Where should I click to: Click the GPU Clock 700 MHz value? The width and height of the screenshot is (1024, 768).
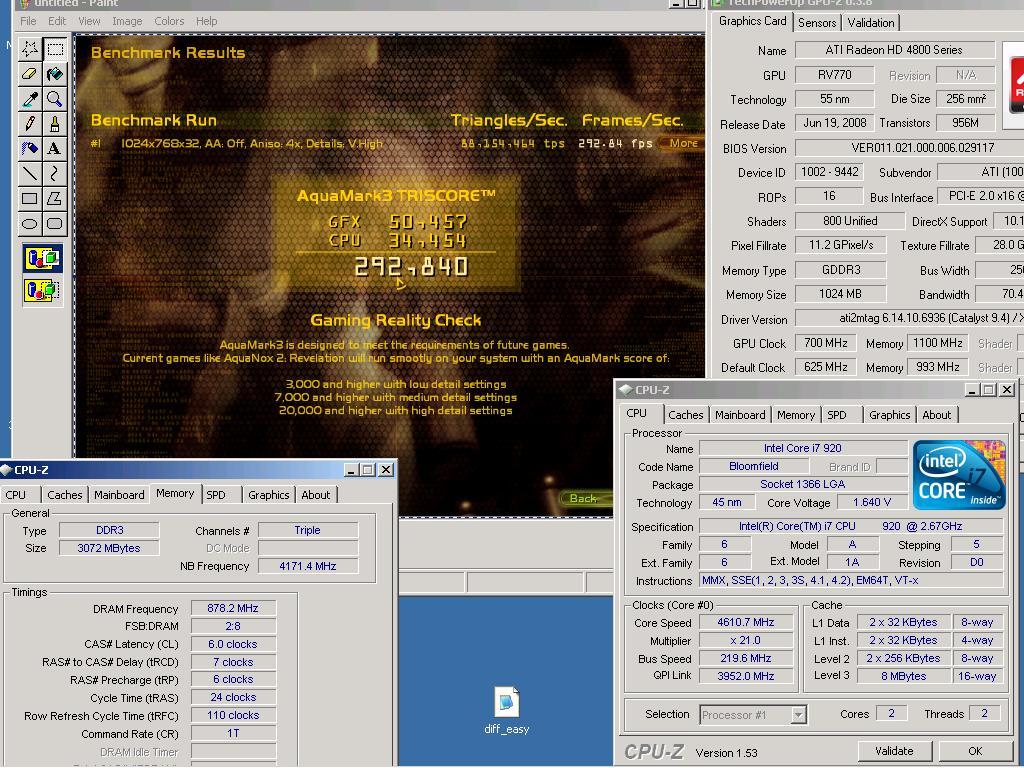coord(825,343)
